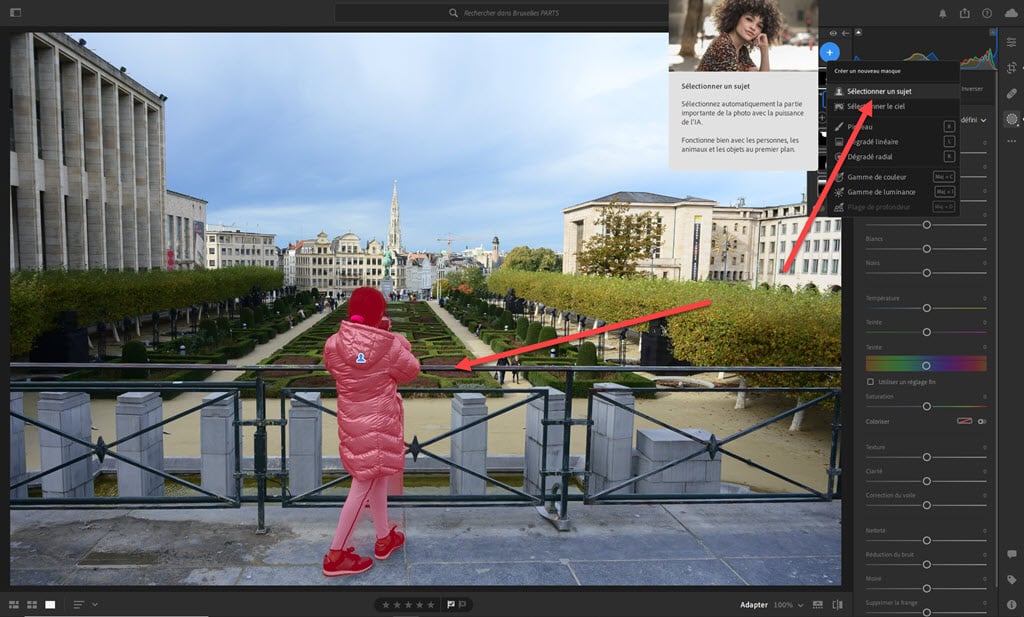Viewport: 1024px width, 617px height.
Task: Choose 'Gamme de luminance' mask option
Action: (x=893, y=192)
